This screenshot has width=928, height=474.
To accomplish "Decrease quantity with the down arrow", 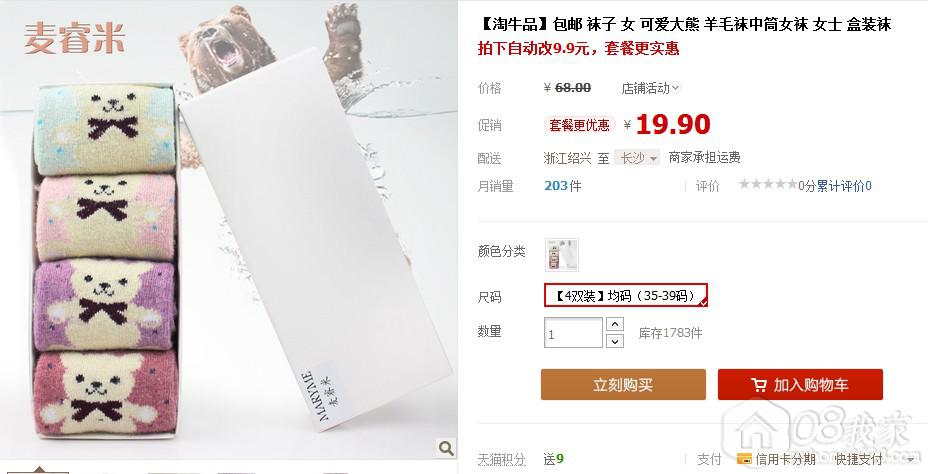I will pyautogui.click(x=615, y=341).
